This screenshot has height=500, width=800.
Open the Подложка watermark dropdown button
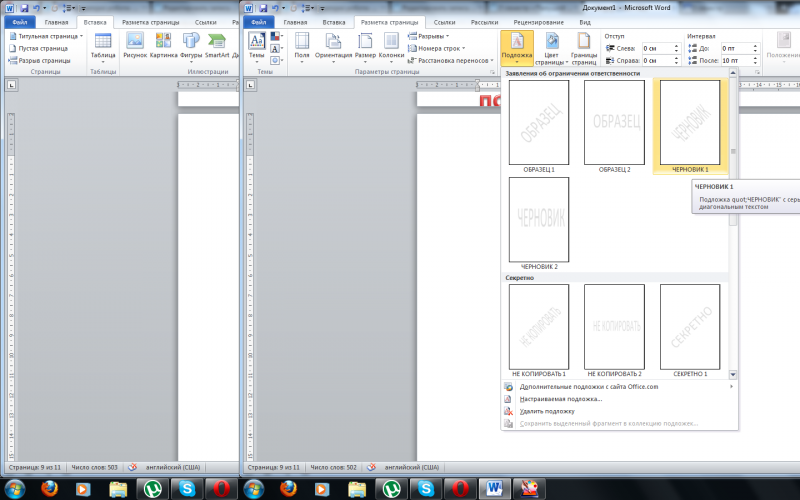pyautogui.click(x=517, y=48)
